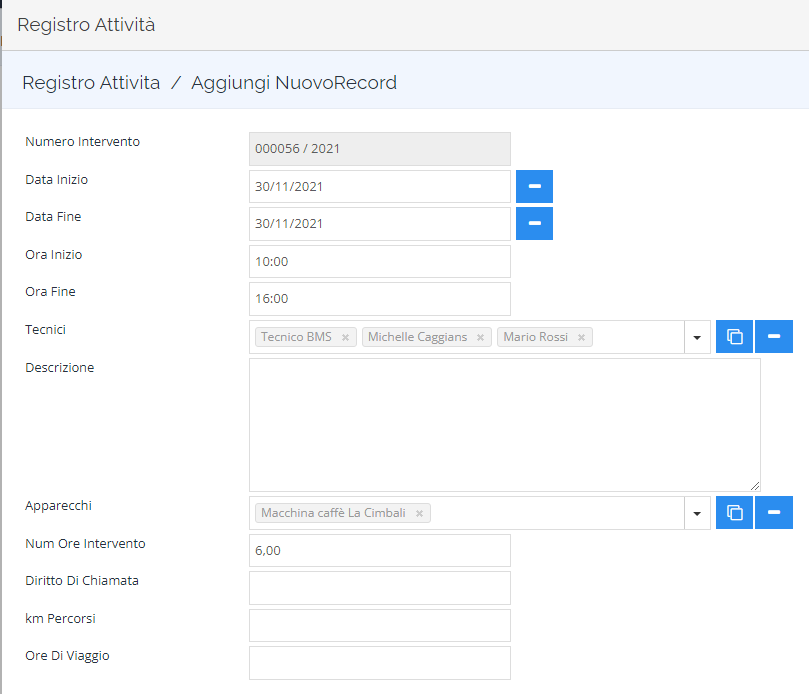Click empty area of Apparecchi multiselect box
This screenshot has width=809, height=694.
tap(557, 513)
